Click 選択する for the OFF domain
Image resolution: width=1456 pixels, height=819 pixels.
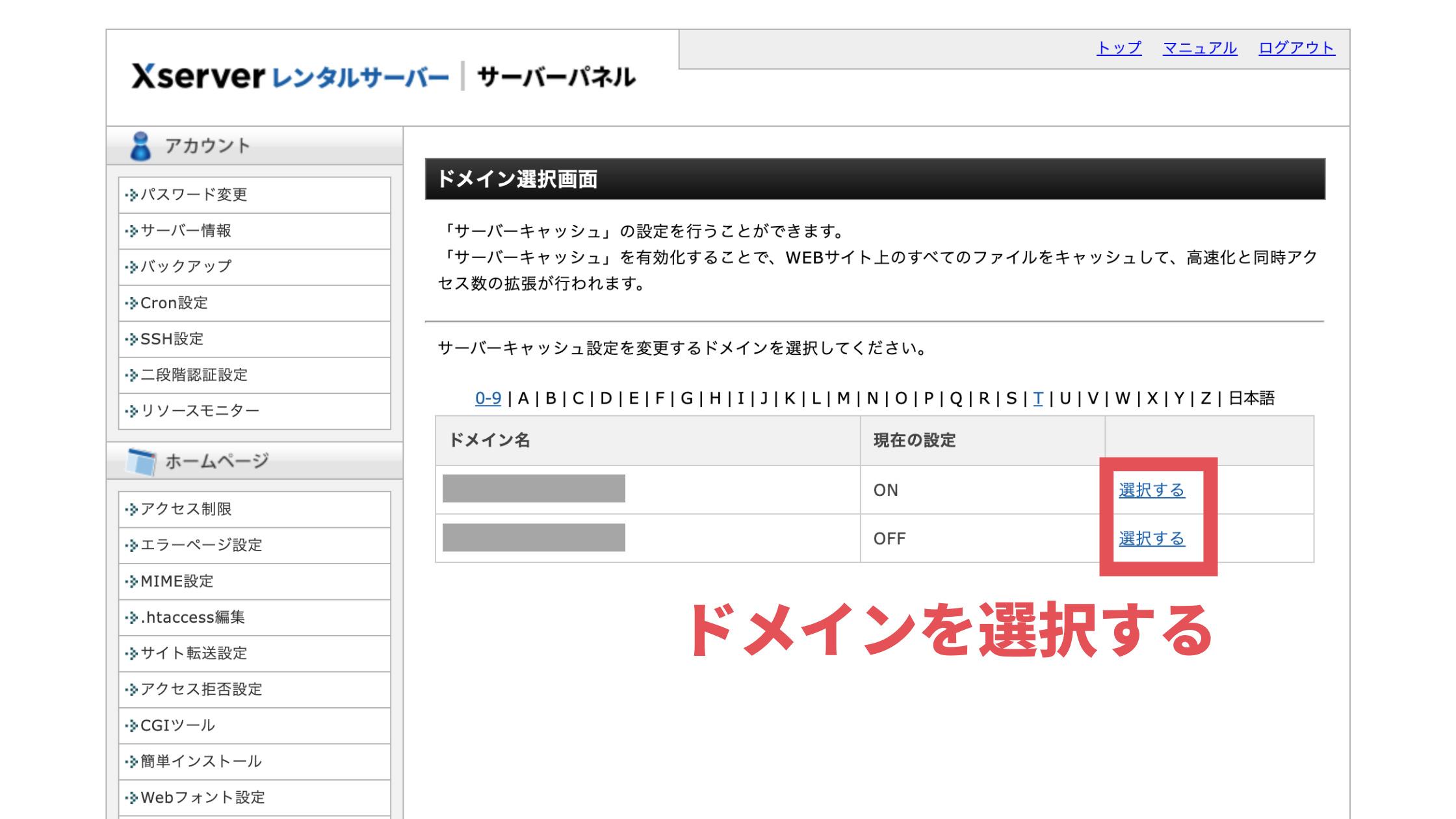point(1152,538)
